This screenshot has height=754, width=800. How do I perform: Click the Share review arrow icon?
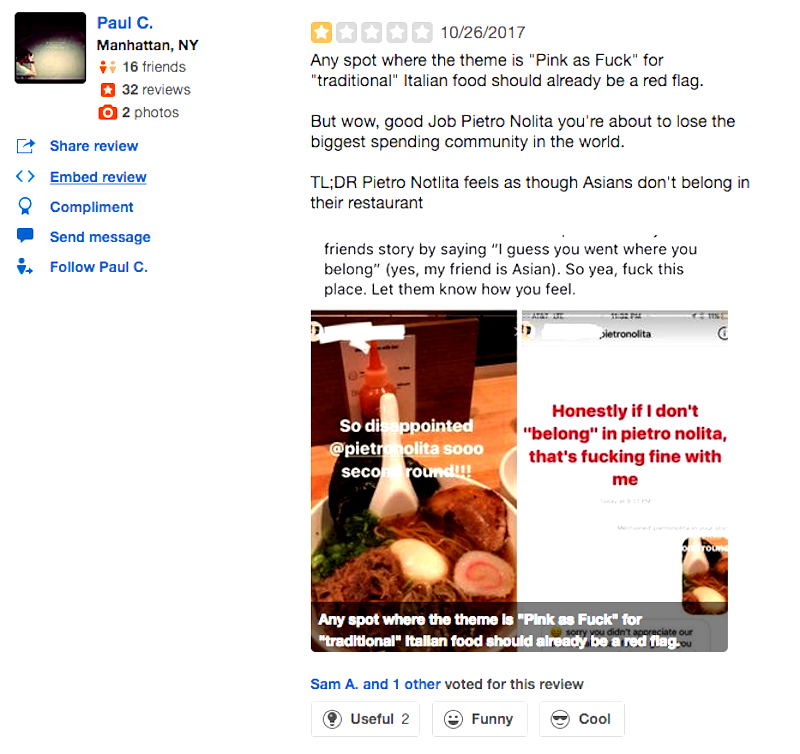(x=26, y=146)
